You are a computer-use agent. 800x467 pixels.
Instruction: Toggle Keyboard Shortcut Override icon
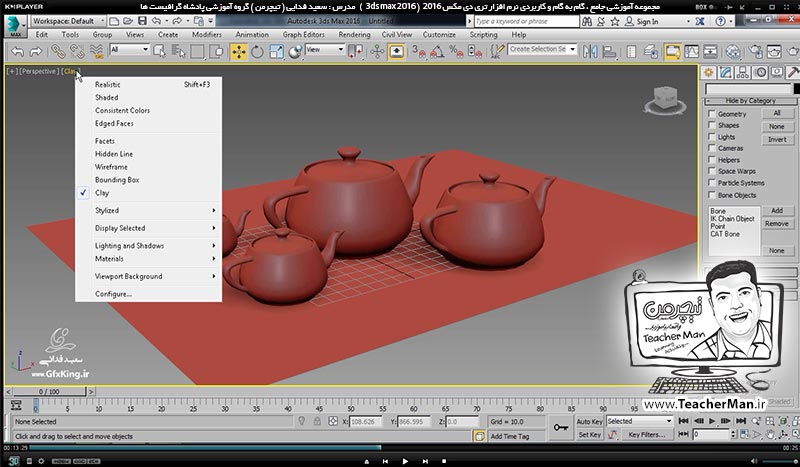396,51
